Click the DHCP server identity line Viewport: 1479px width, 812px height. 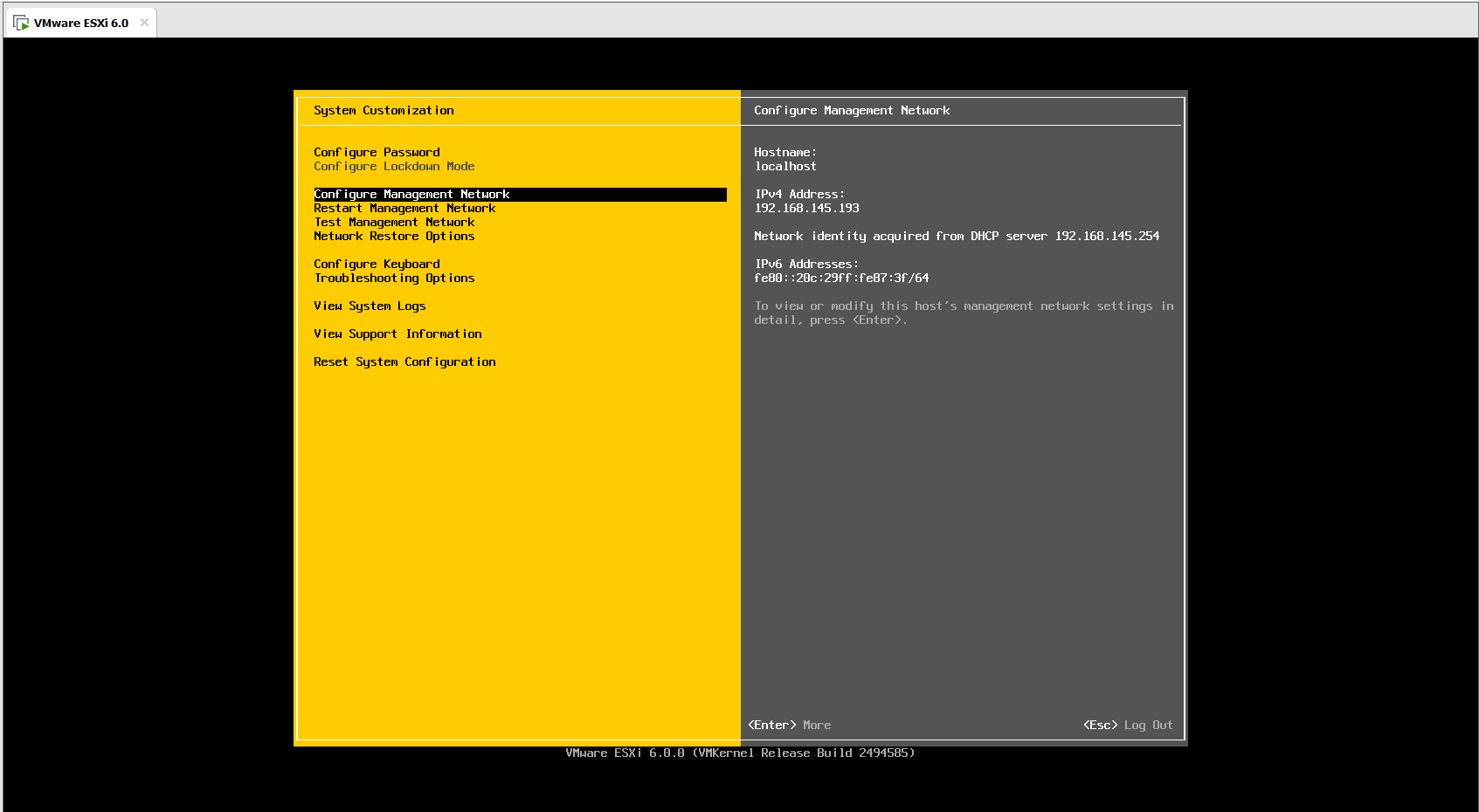pos(957,237)
